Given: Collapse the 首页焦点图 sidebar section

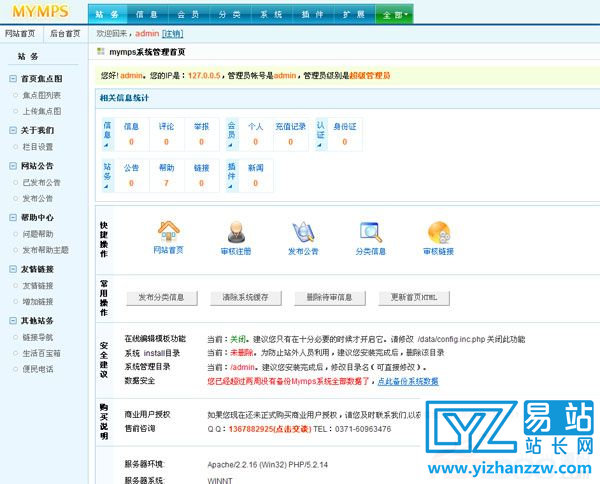Looking at the screenshot, I should pos(13,78).
